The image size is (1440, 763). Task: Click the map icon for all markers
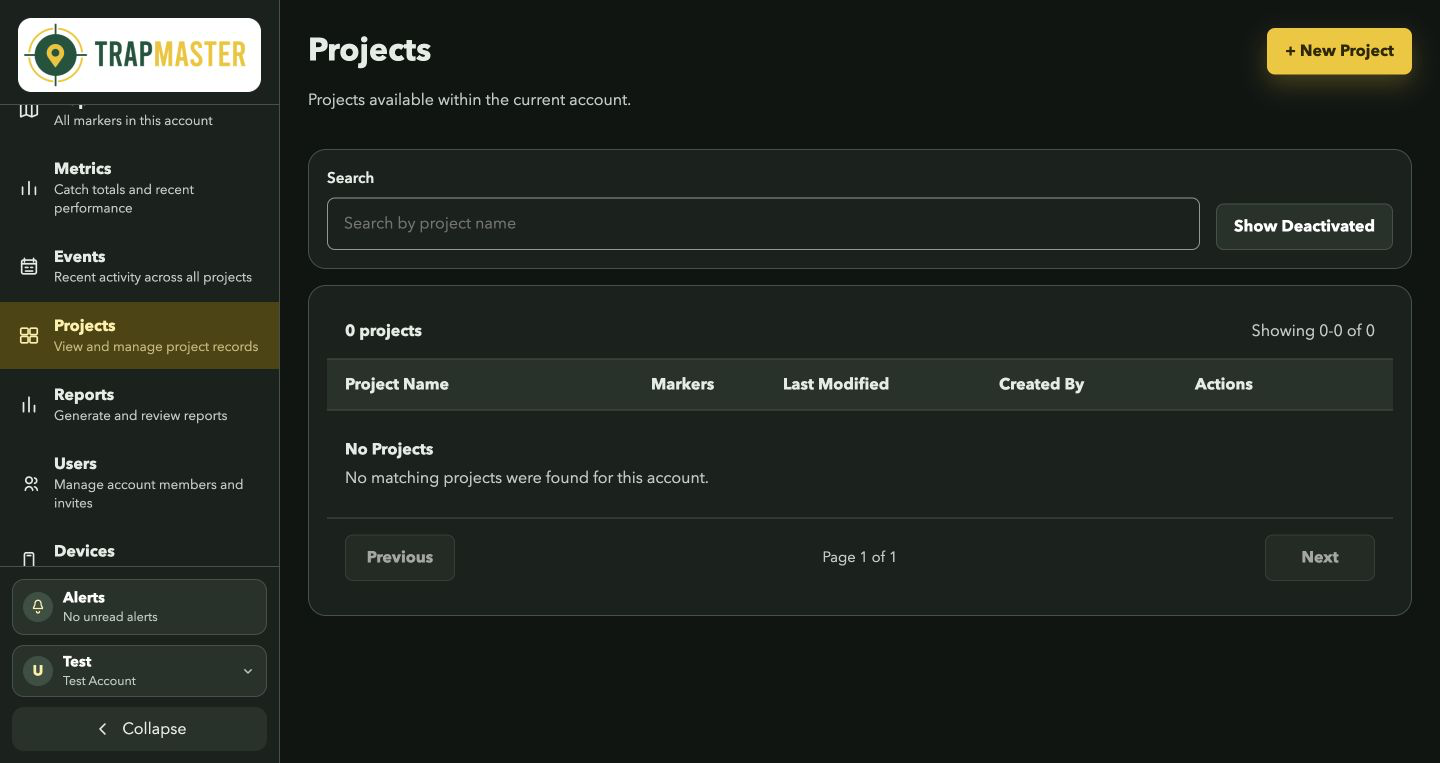(x=29, y=111)
